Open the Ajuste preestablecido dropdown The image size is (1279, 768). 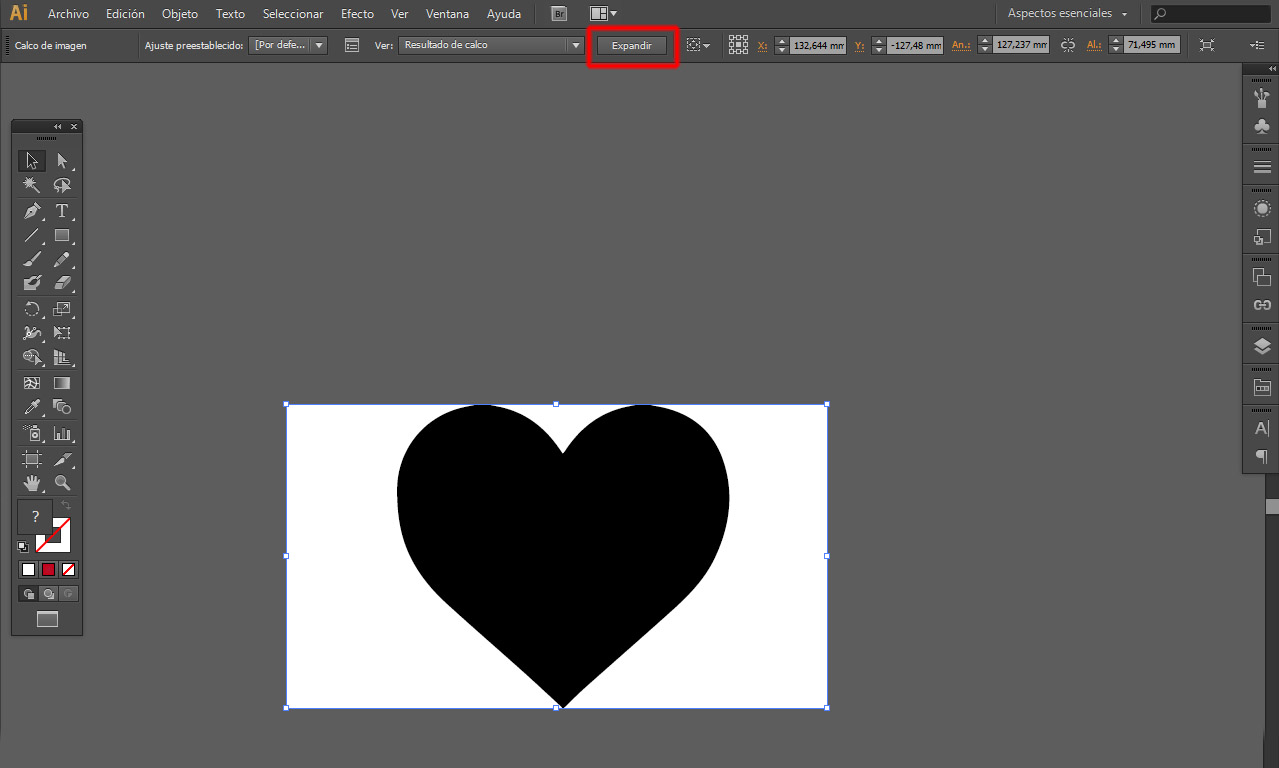coord(287,45)
